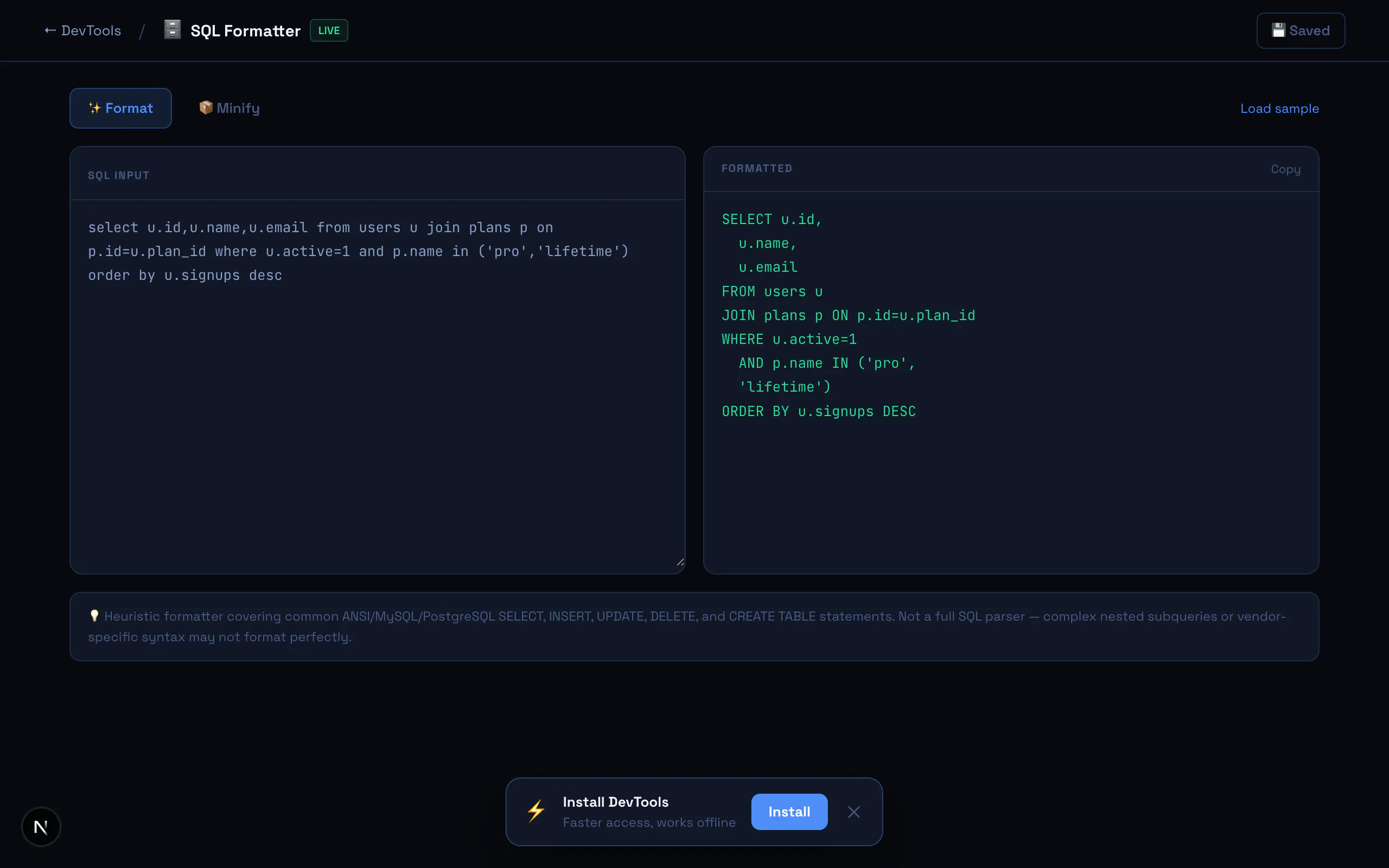Click the 'ORDER BY u.signups DESC' output line
1389x868 pixels.
click(818, 411)
